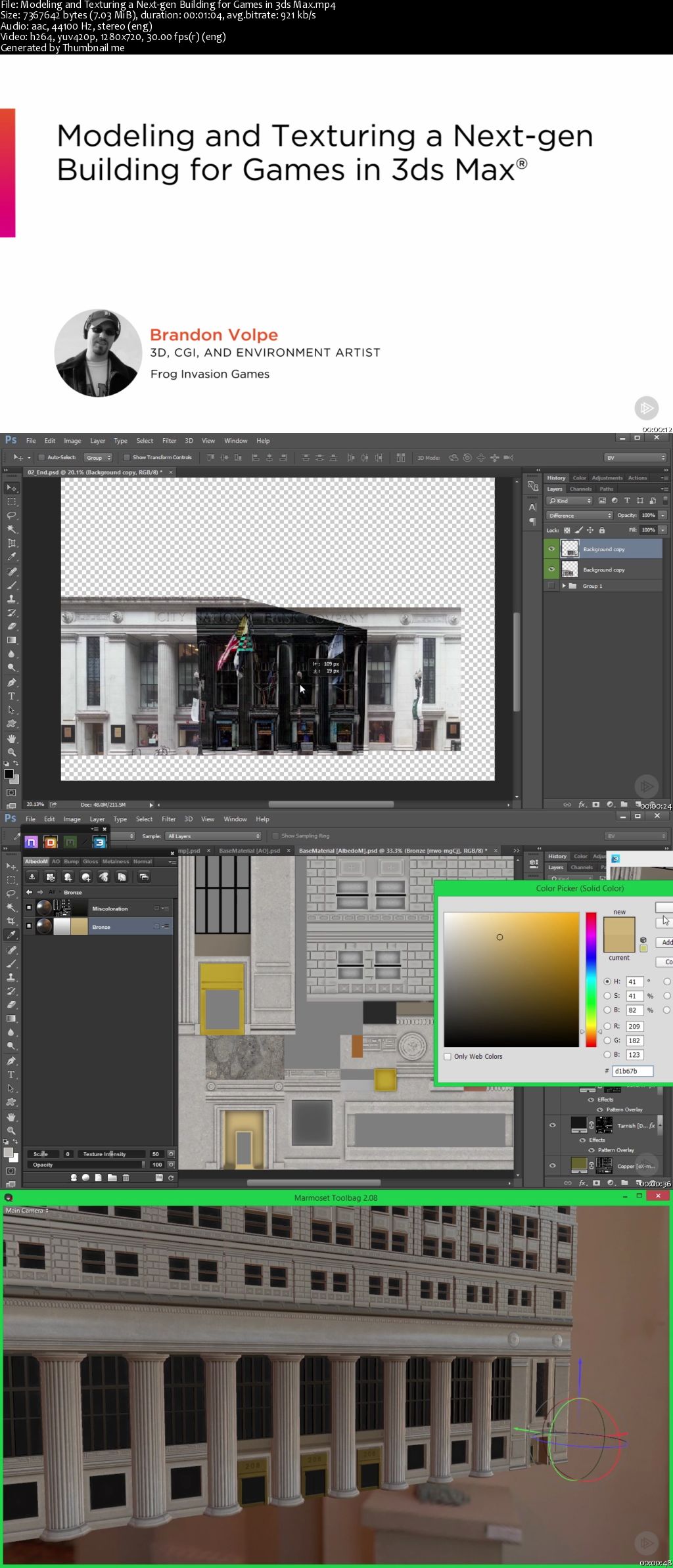673x1568 pixels.
Task: Hide the Copper layer
Action: click(552, 1166)
